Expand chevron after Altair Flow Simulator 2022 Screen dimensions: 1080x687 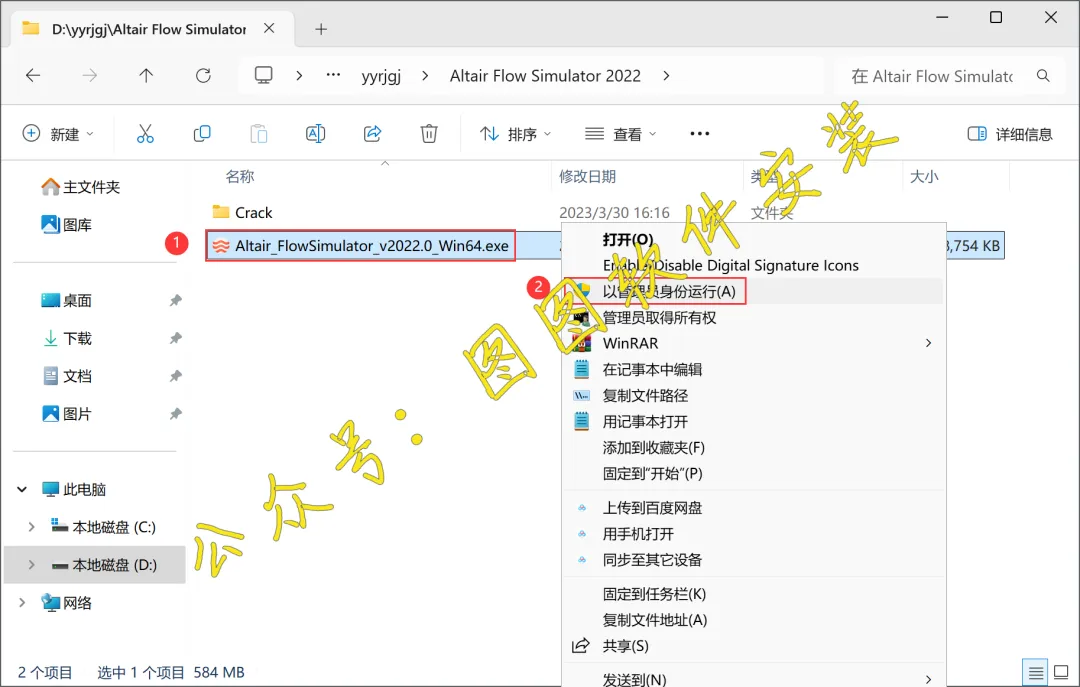coord(666,76)
